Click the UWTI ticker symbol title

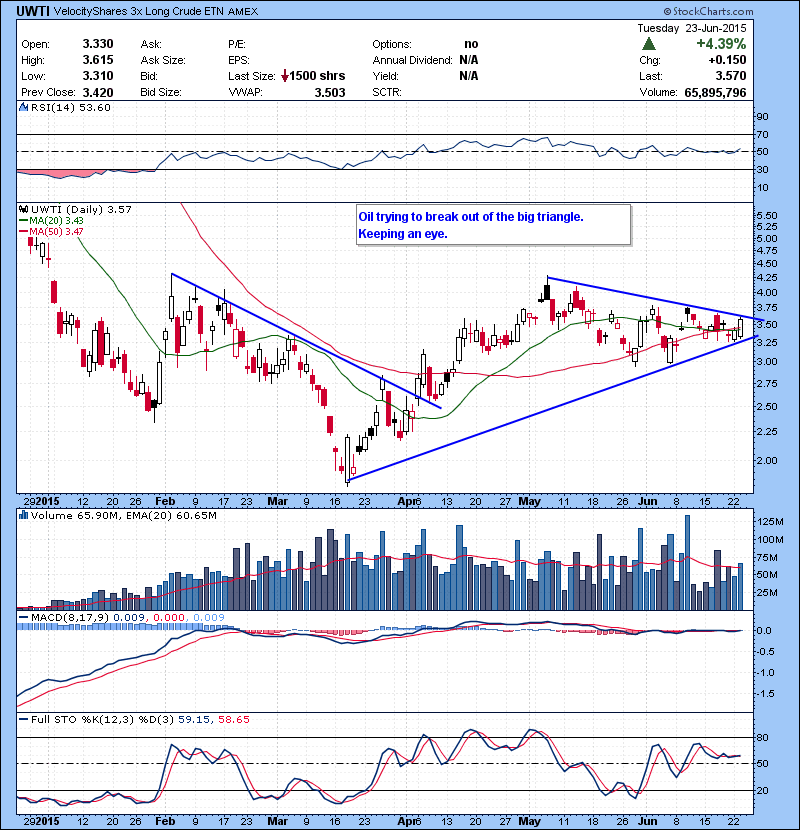pyautogui.click(x=33, y=11)
